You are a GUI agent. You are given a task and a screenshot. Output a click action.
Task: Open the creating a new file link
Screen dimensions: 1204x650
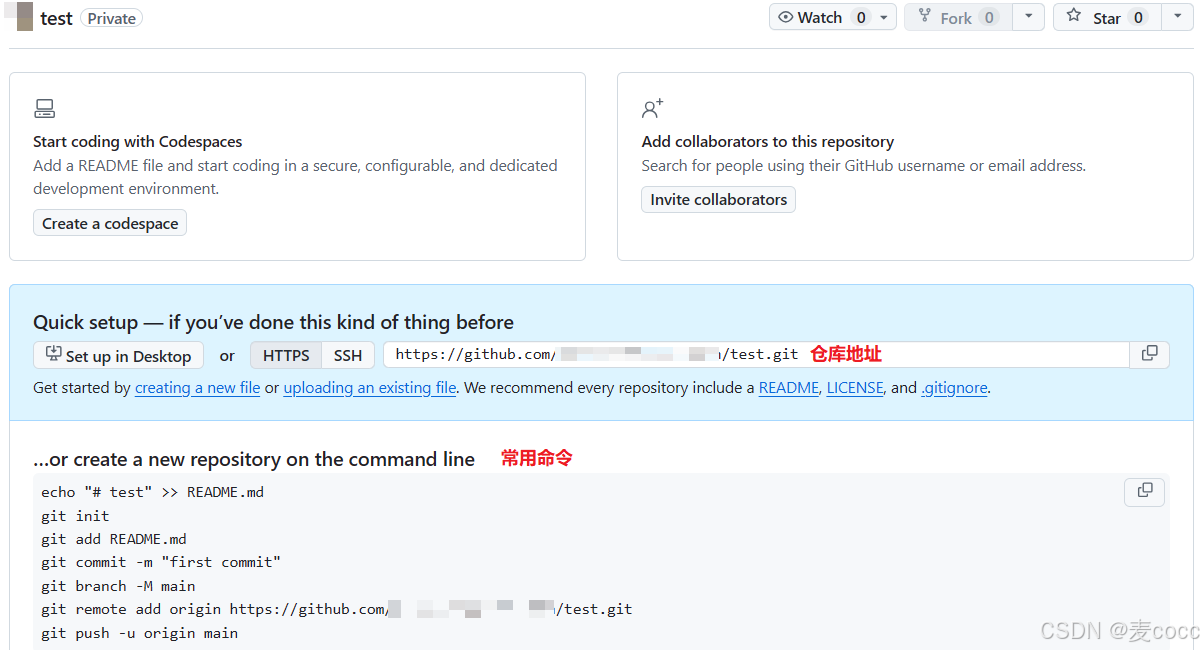pos(197,388)
